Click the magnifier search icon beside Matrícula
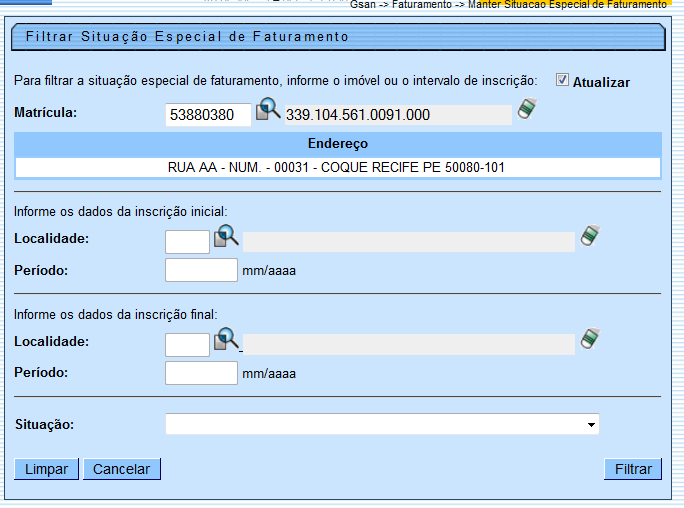Screen dimensions: 684x508 pos(267,111)
